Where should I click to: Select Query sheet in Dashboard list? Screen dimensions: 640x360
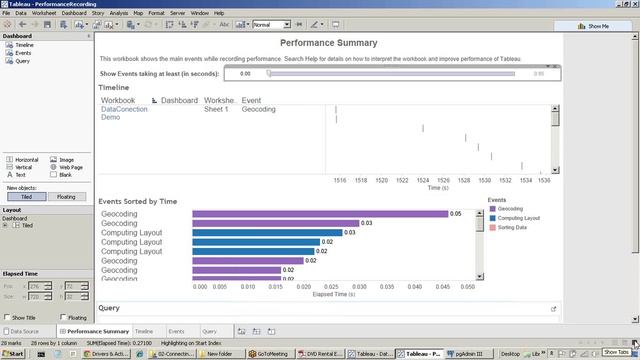[x=22, y=61]
